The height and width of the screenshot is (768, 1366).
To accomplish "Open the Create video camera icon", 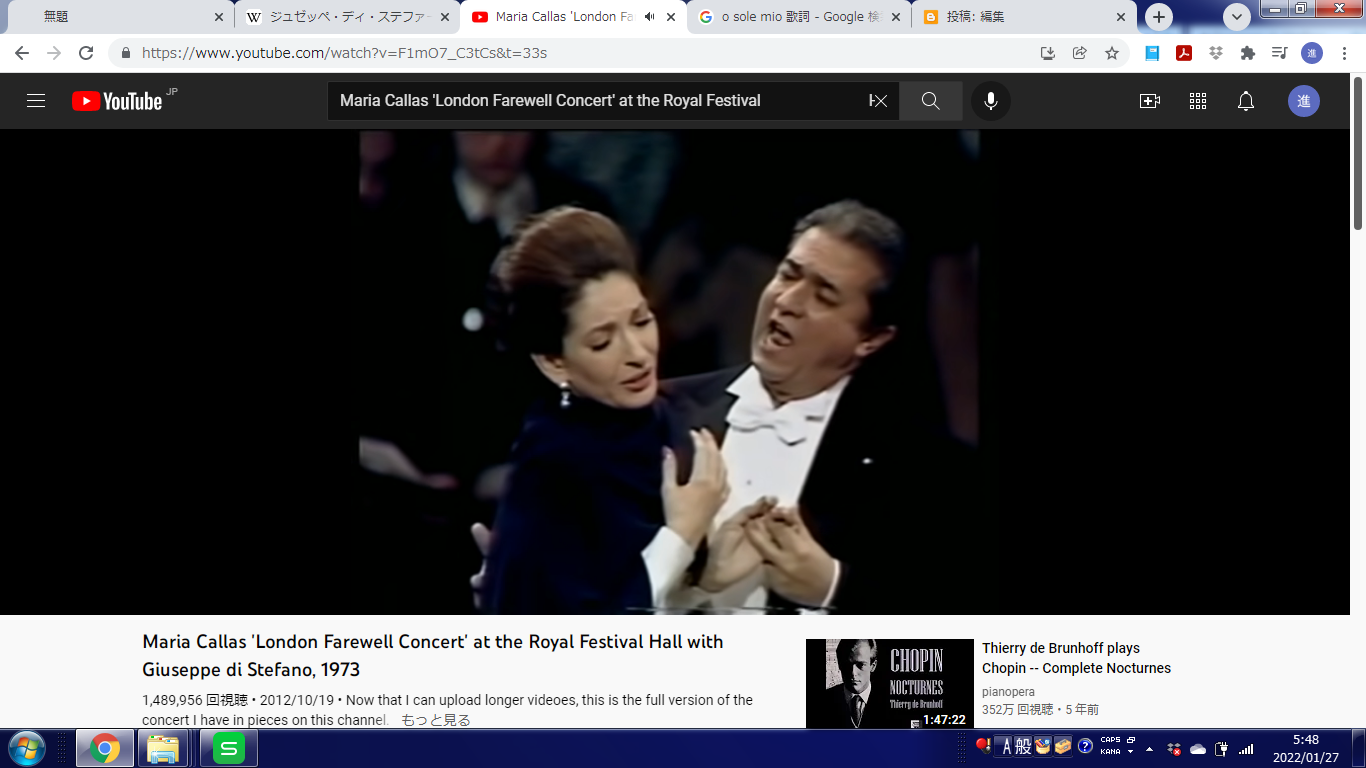I will [x=1150, y=101].
